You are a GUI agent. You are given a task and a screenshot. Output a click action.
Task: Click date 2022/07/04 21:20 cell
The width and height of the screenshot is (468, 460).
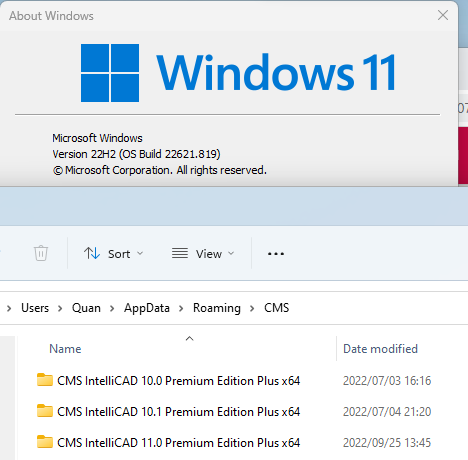(387, 412)
